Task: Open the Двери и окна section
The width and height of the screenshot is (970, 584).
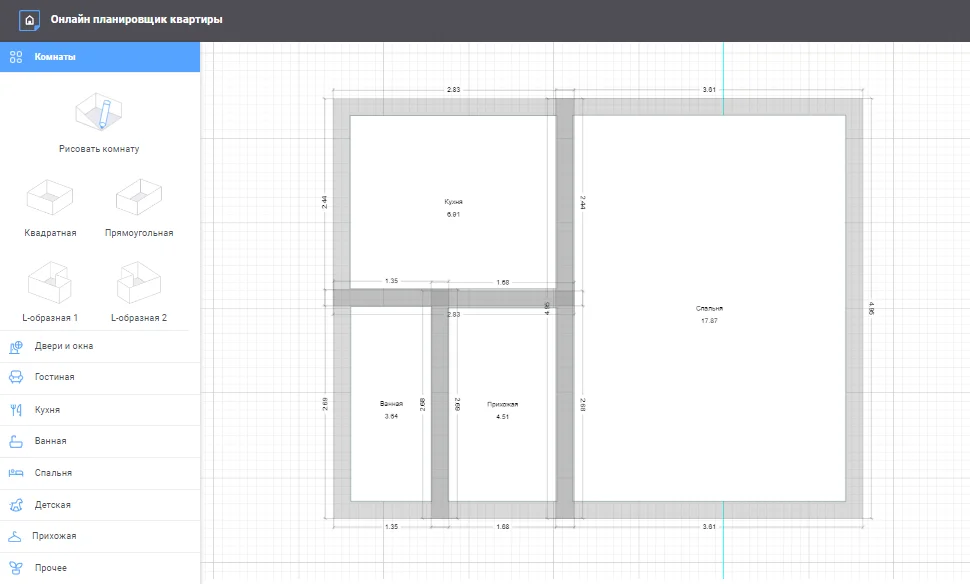Action: [63, 345]
